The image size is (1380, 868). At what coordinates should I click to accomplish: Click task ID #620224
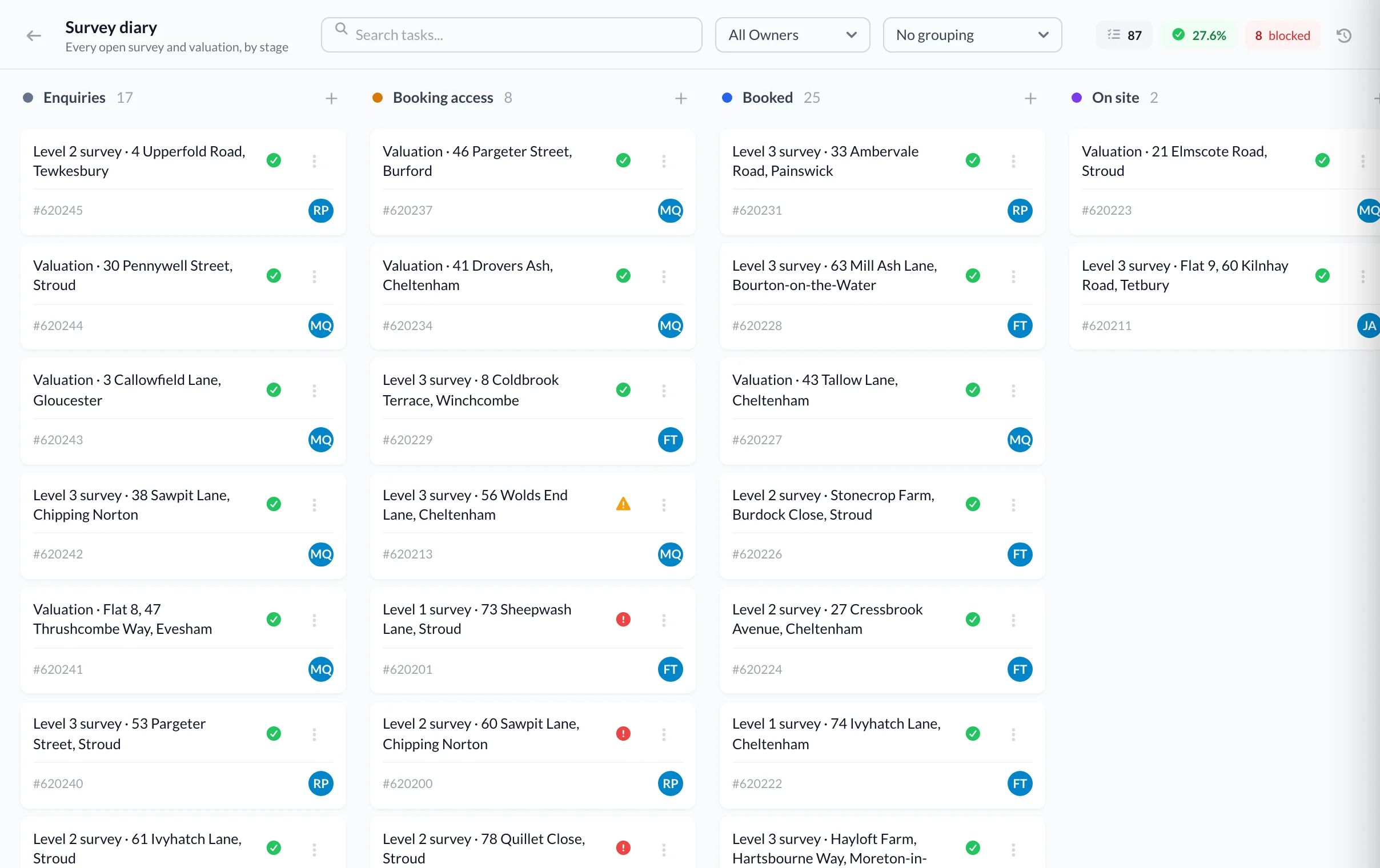tap(757, 669)
